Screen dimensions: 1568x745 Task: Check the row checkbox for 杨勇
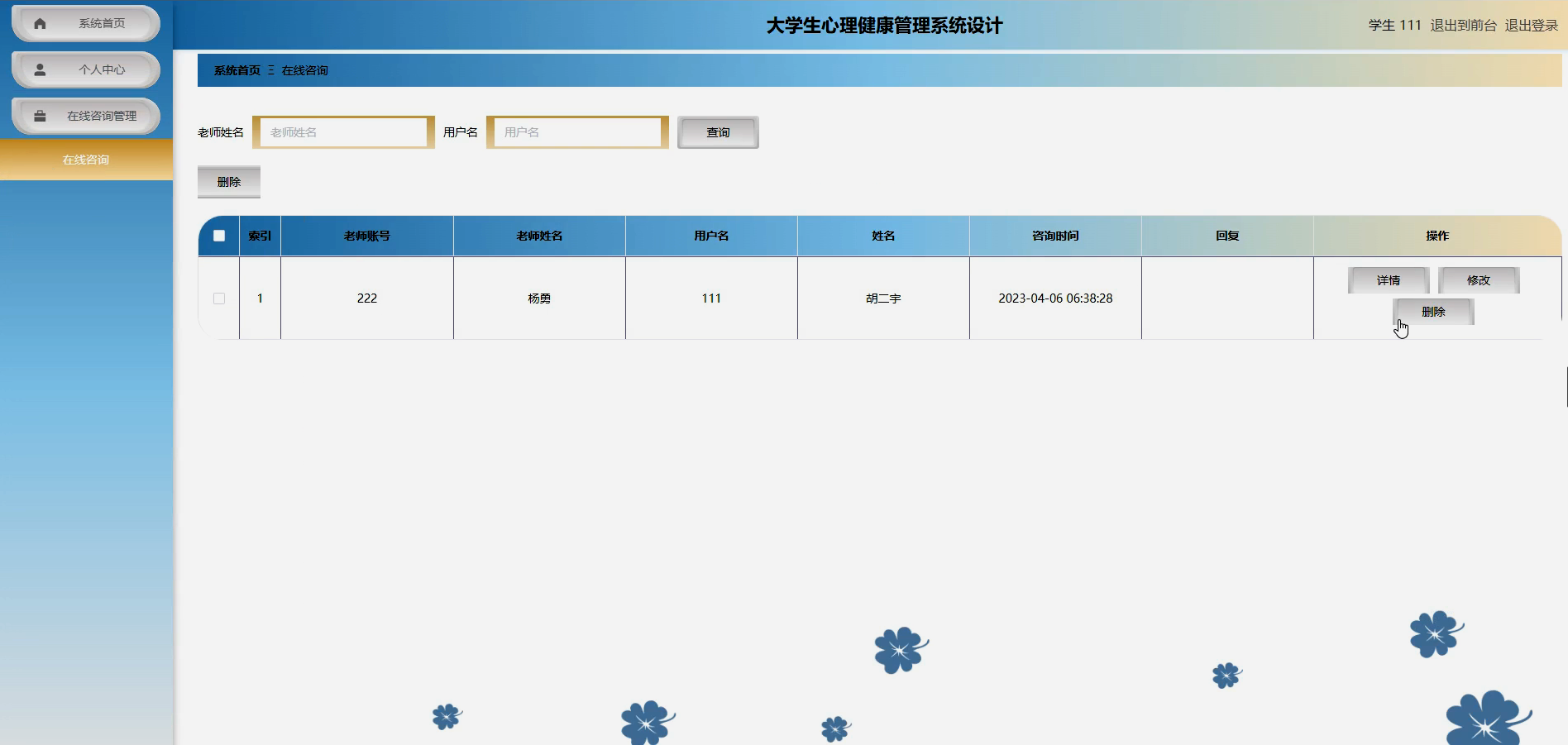pyautogui.click(x=219, y=298)
